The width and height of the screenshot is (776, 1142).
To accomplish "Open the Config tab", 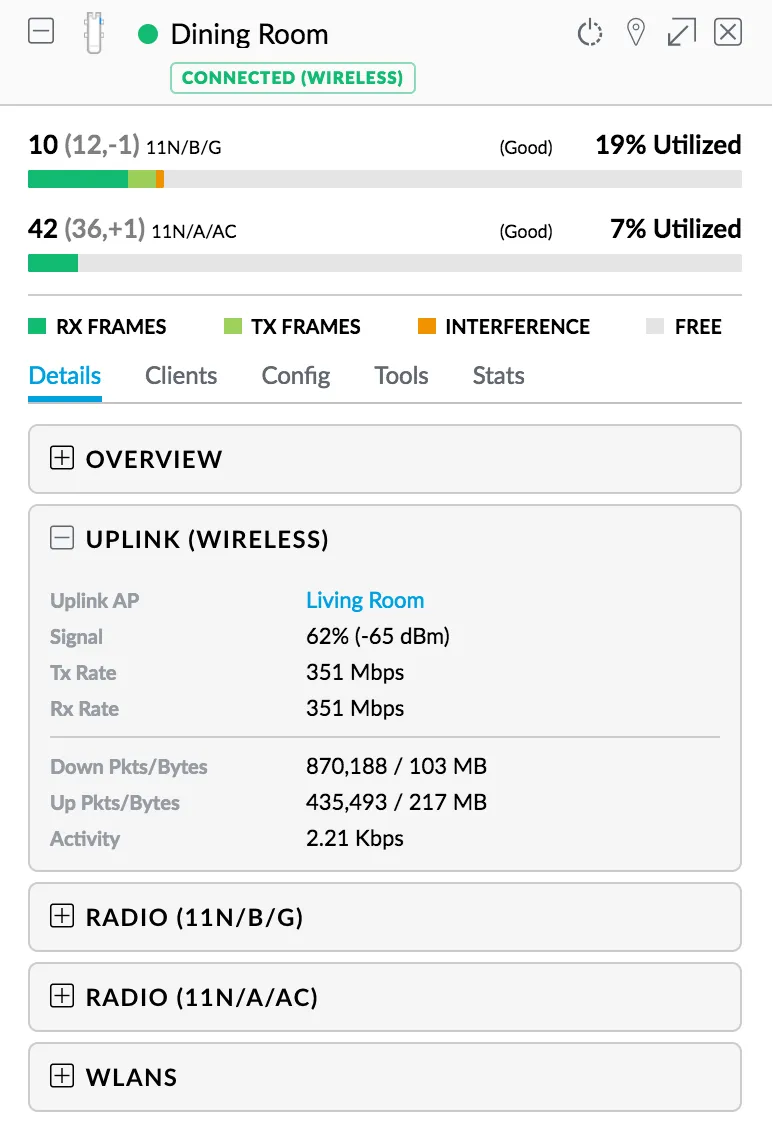I will point(296,376).
